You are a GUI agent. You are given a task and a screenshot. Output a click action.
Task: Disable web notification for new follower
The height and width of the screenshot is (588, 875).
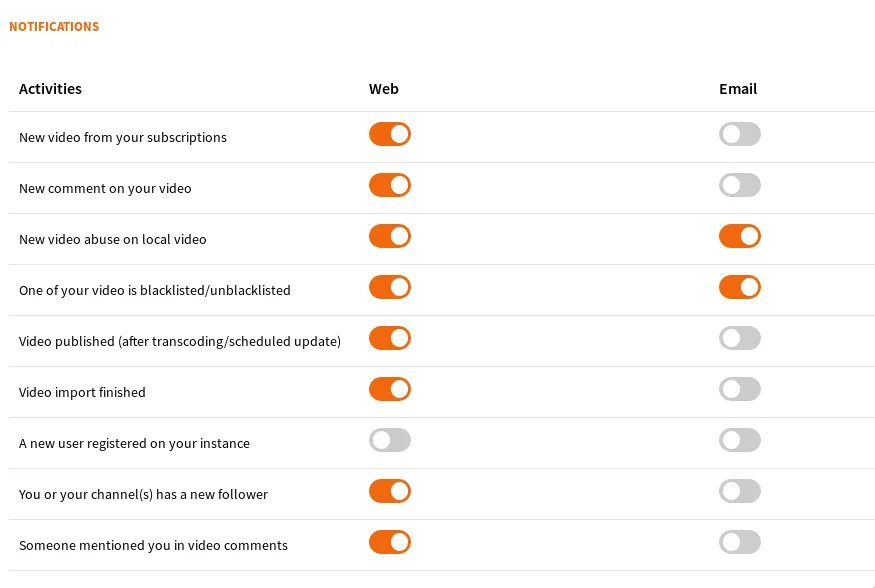click(x=389, y=491)
